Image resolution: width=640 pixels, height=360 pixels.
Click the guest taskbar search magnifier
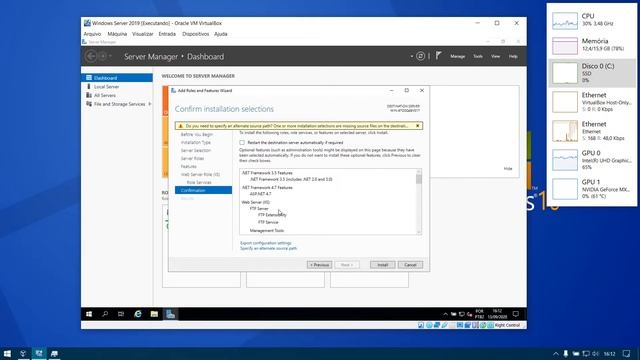click(x=105, y=314)
